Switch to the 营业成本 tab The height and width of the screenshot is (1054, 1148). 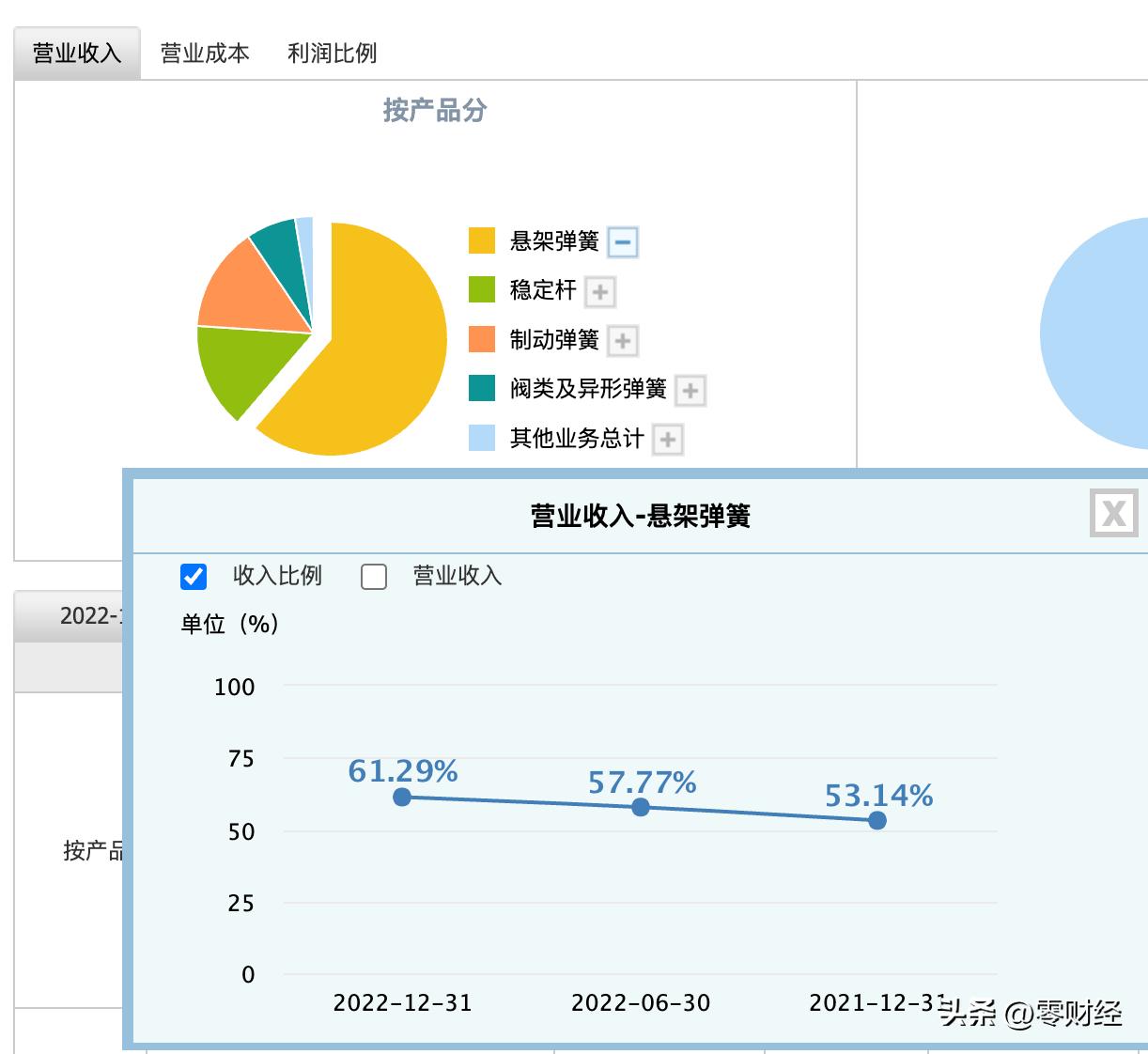205,54
